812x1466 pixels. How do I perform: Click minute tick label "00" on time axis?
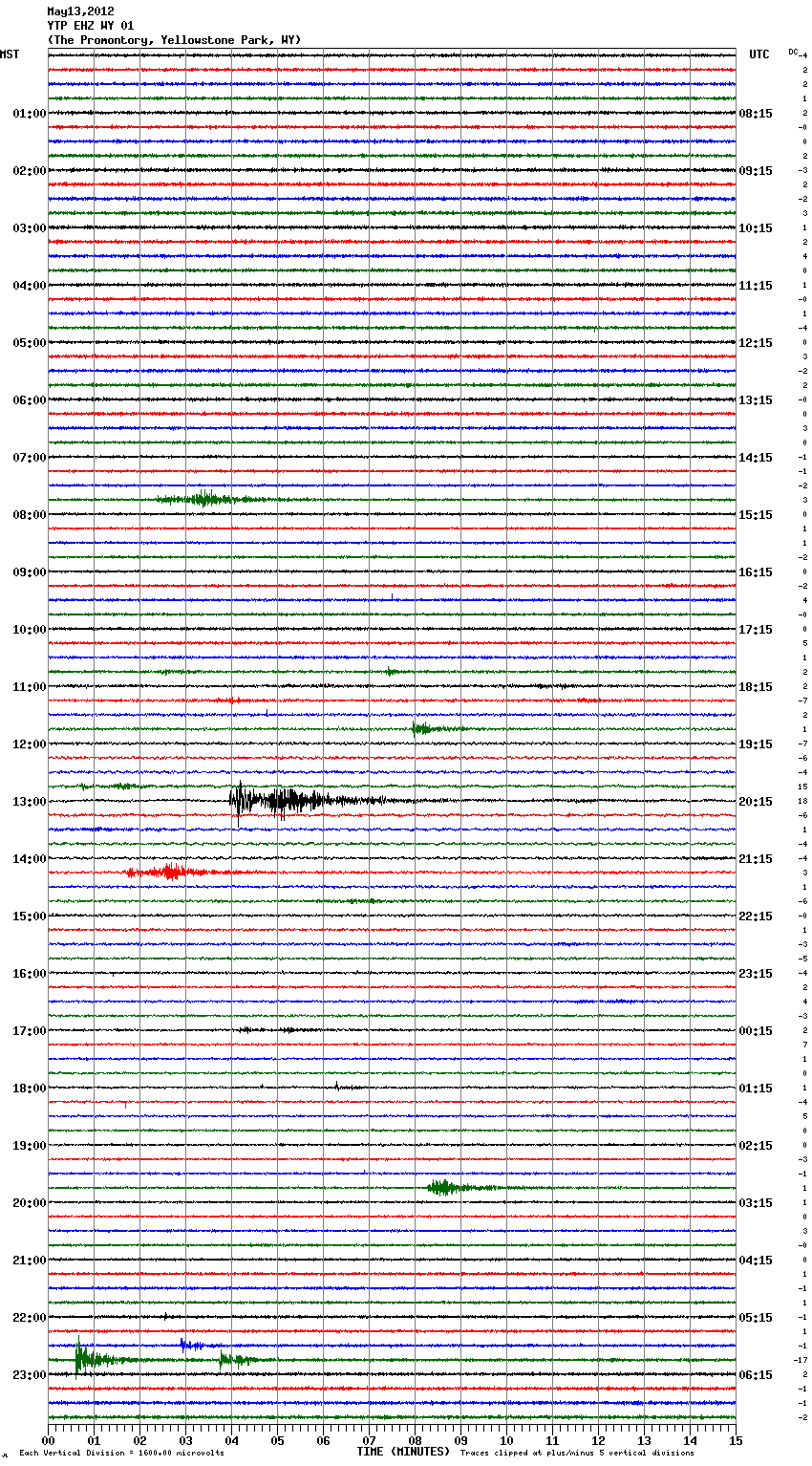click(x=48, y=1440)
